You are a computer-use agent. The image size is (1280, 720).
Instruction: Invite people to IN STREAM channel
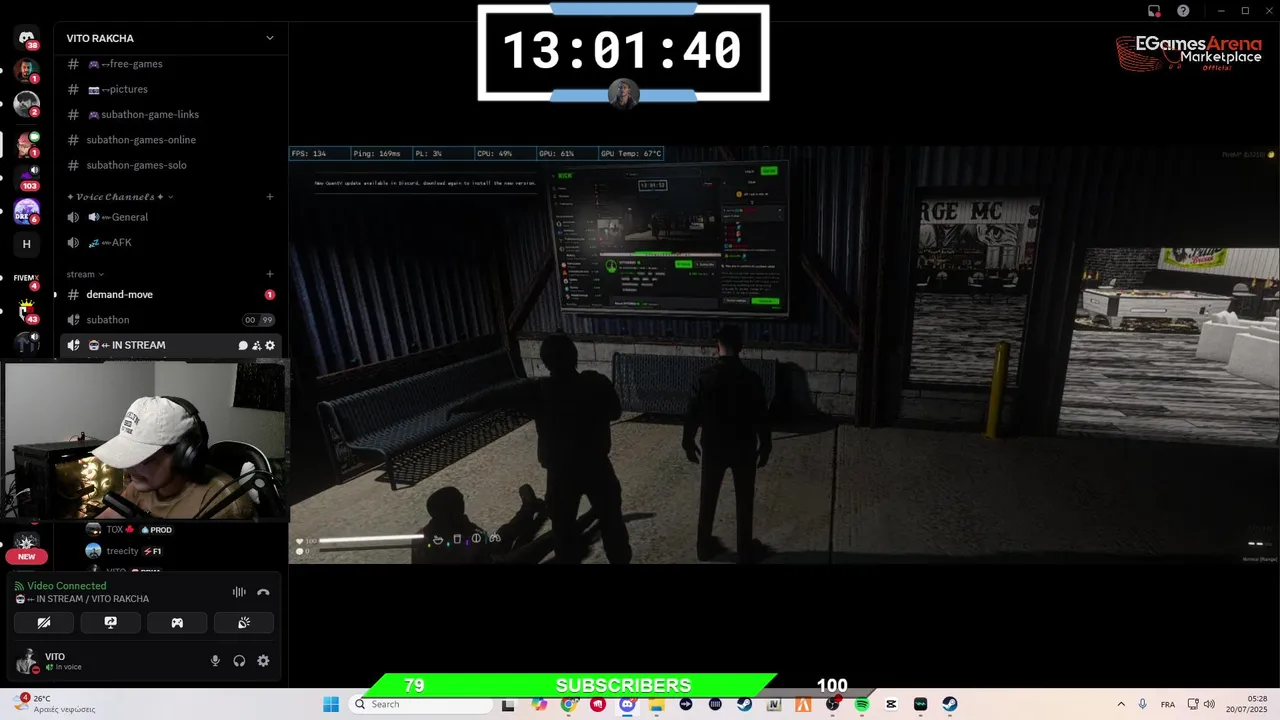(x=256, y=345)
